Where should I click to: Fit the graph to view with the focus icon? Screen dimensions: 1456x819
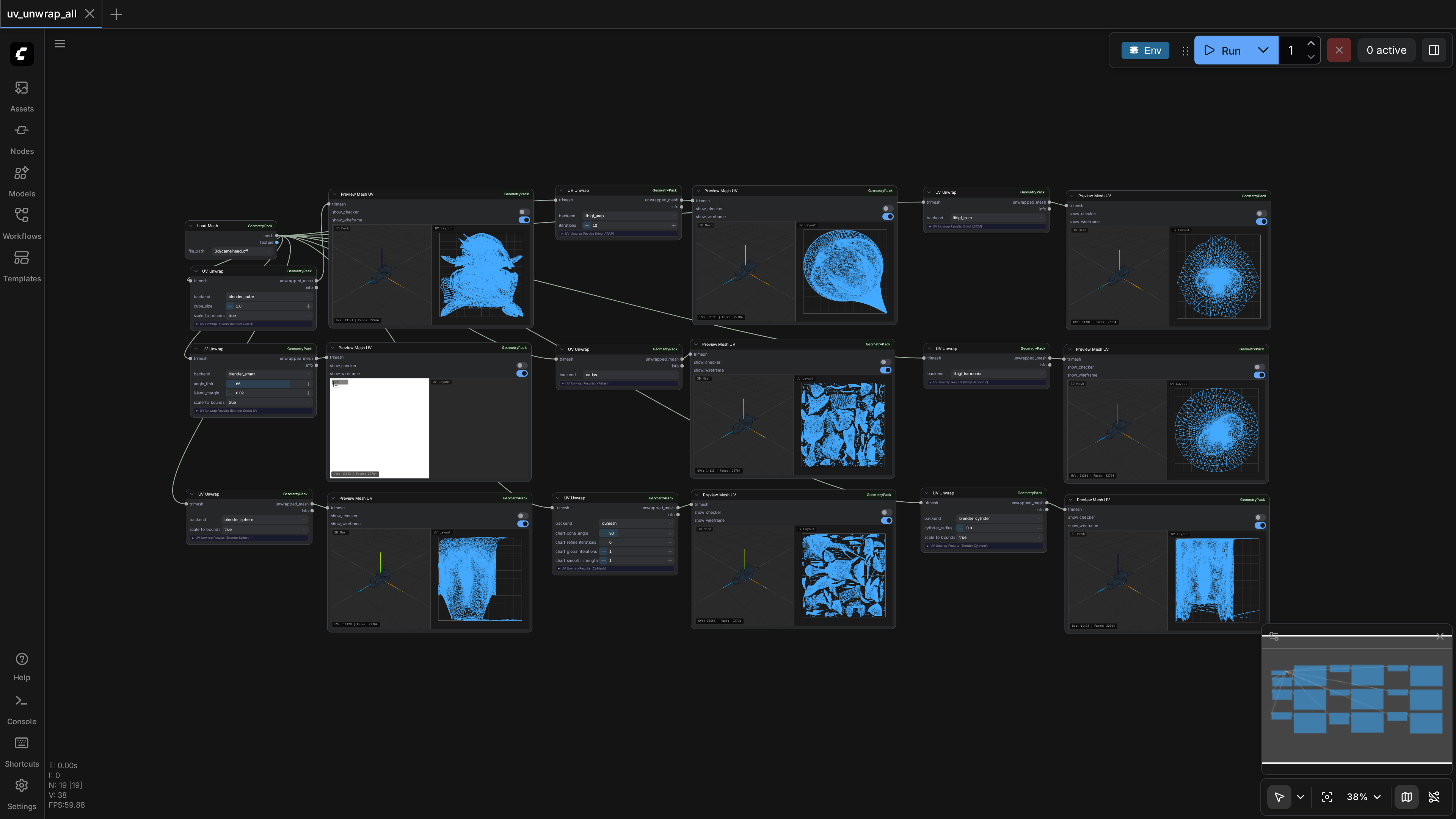(1327, 797)
